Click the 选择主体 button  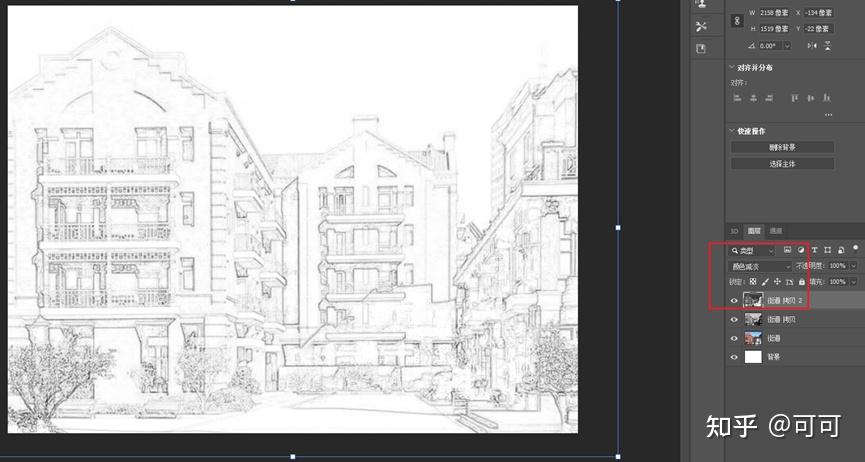coord(782,164)
